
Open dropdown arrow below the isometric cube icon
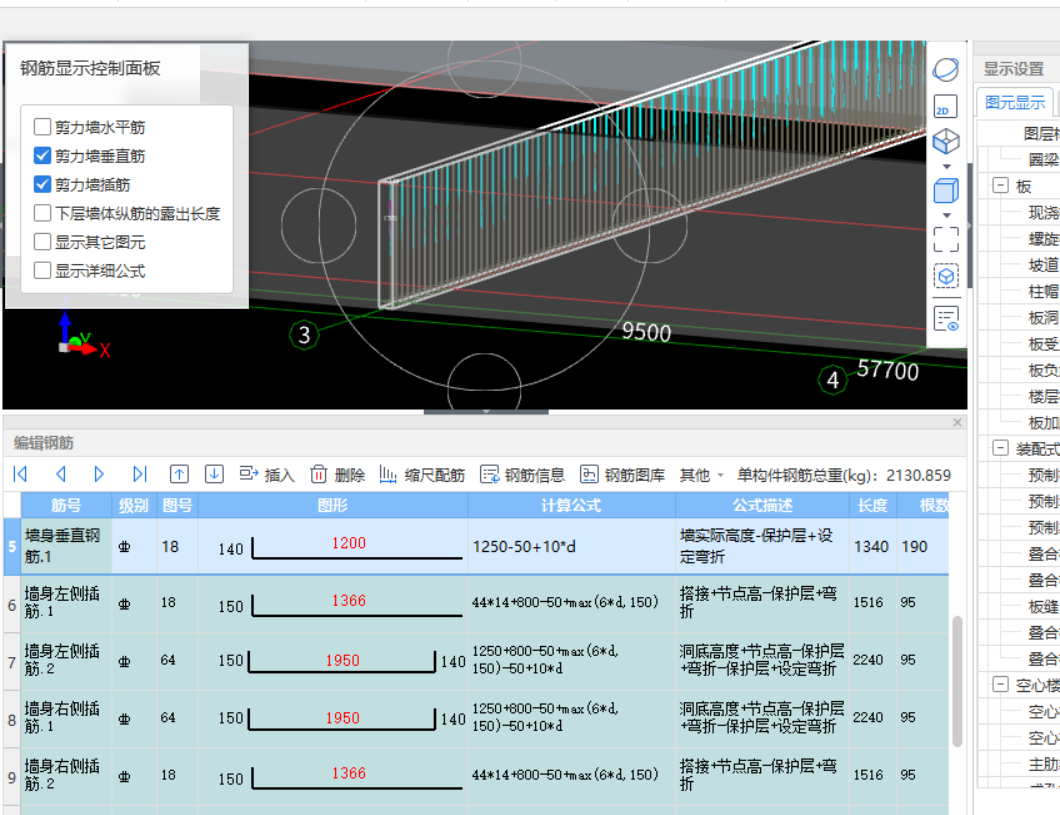coord(946,166)
